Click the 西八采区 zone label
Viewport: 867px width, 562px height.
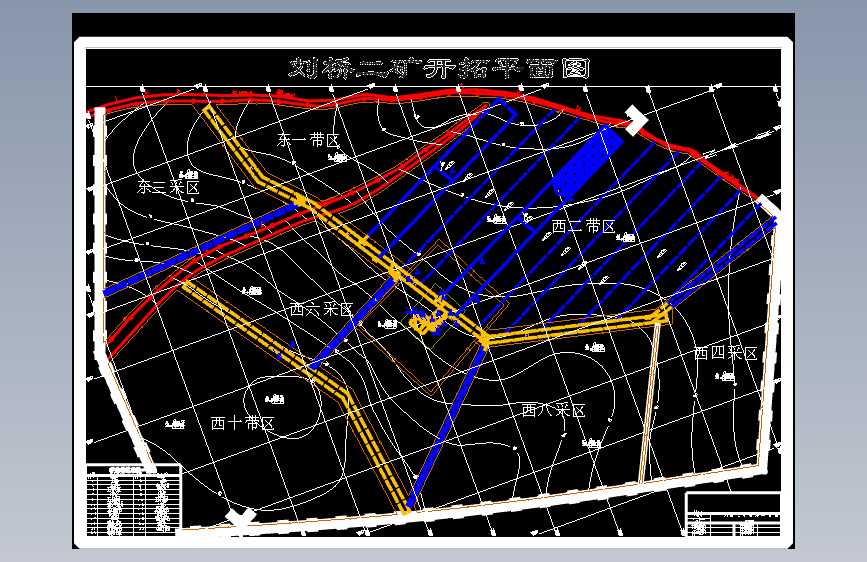pyautogui.click(x=553, y=410)
